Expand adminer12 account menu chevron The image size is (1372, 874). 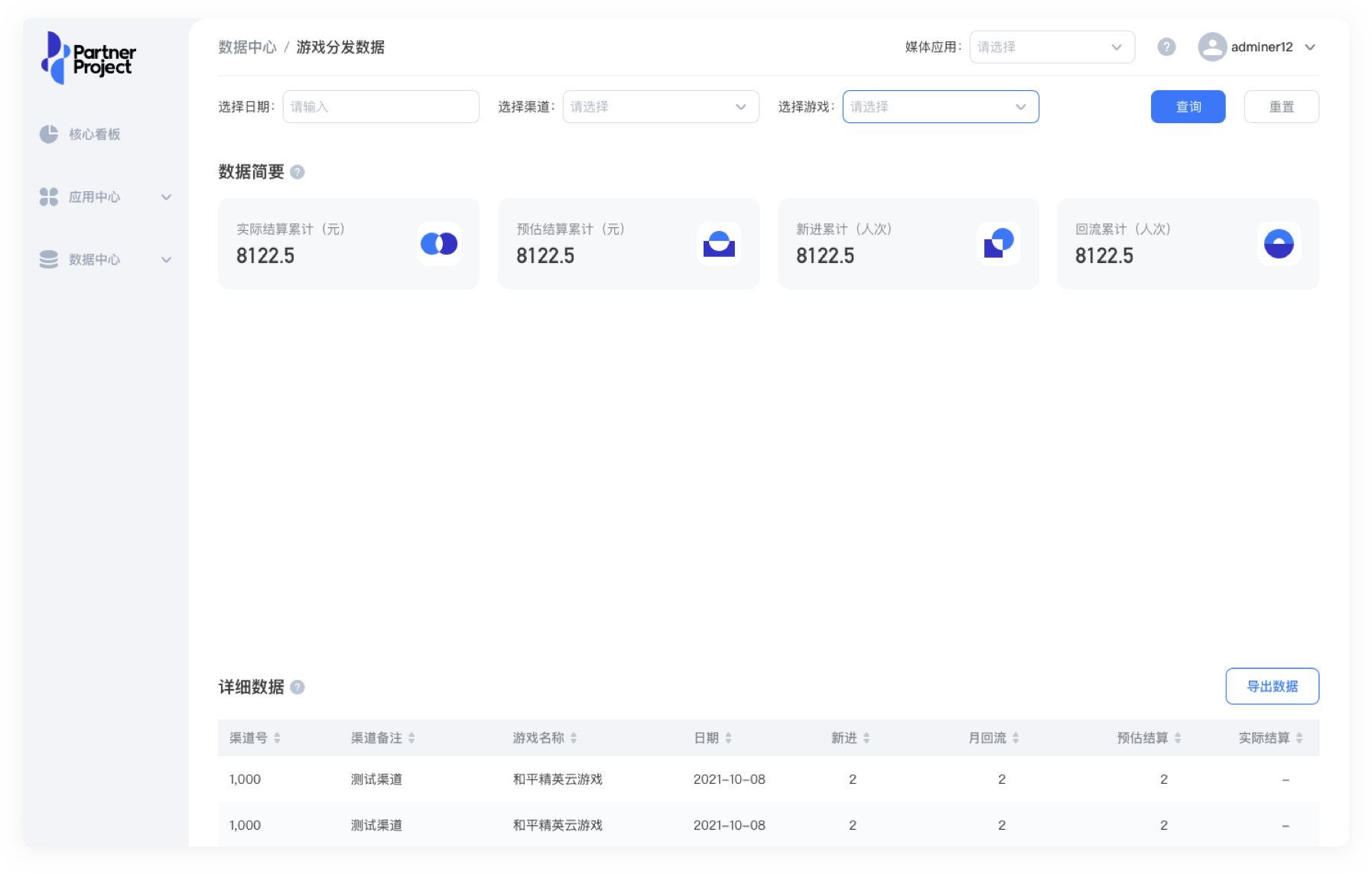point(1310,47)
